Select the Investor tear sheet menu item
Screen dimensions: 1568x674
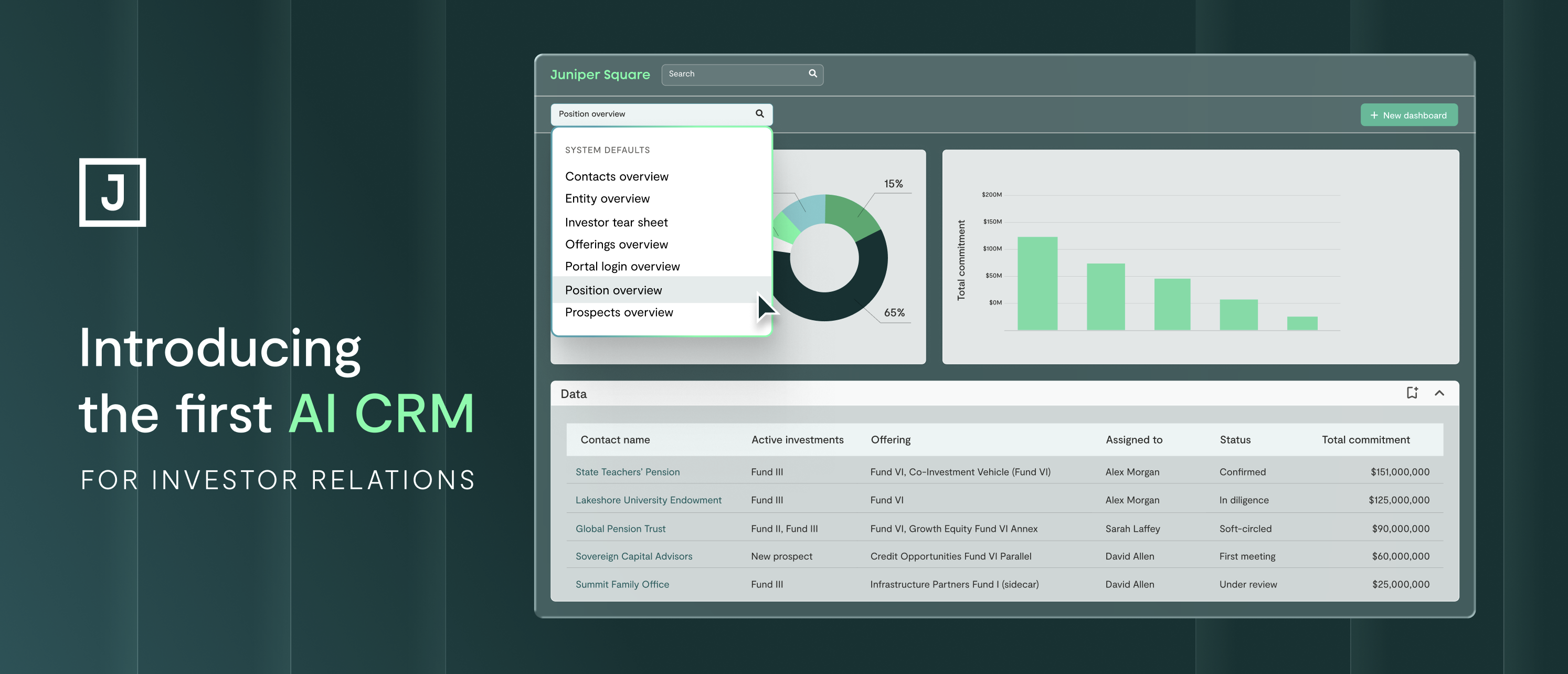point(616,222)
